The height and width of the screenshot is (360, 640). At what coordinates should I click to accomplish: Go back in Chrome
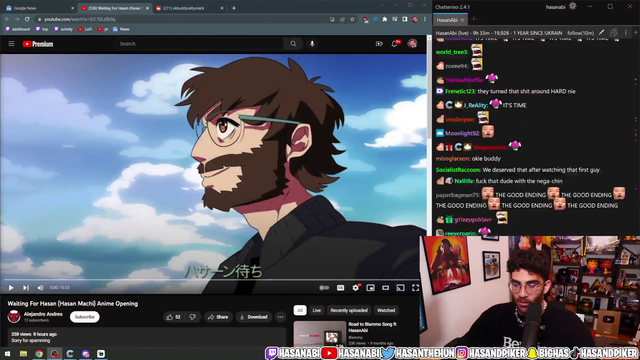pyautogui.click(x=7, y=19)
